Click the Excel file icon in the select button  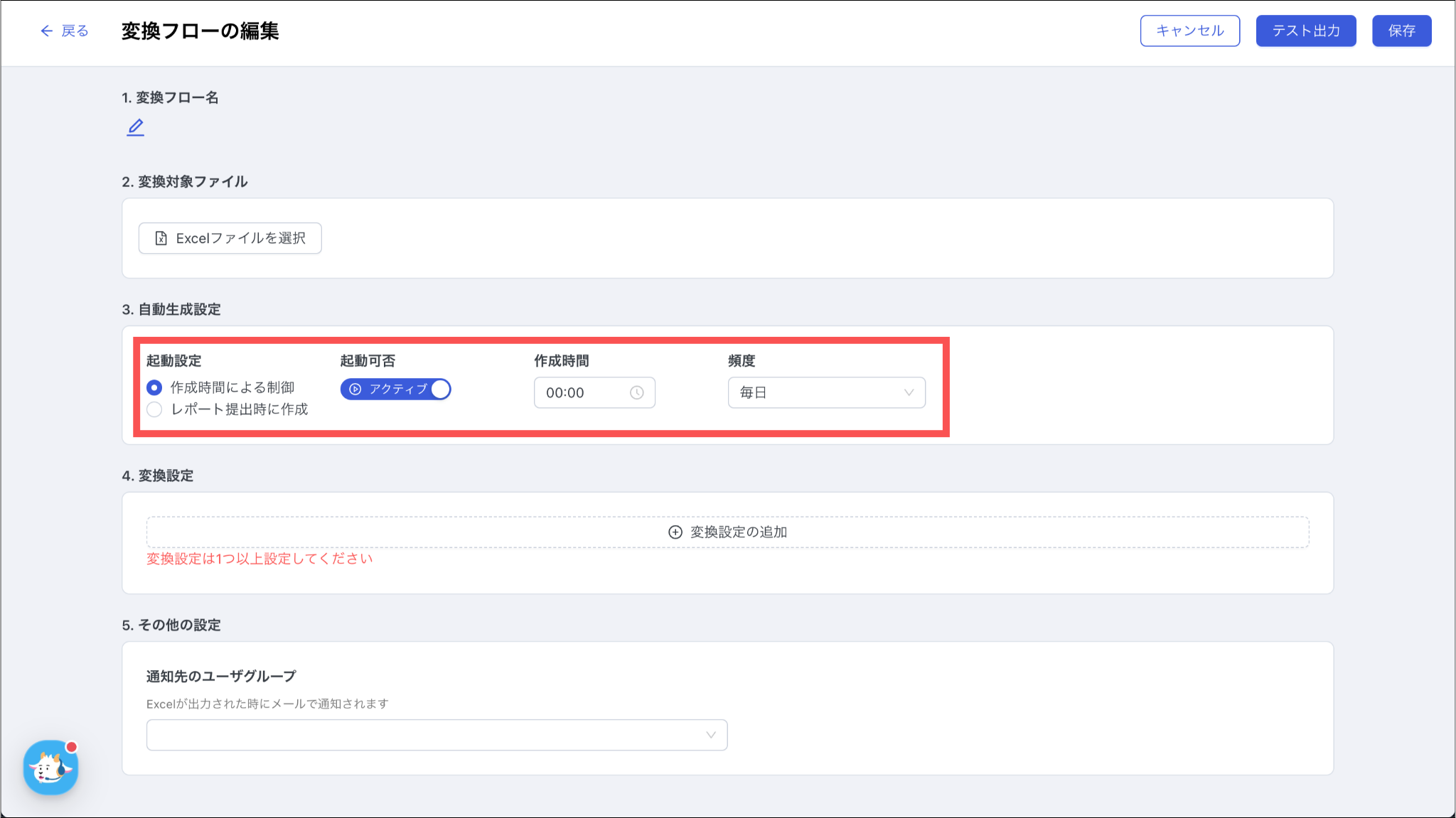click(161, 238)
